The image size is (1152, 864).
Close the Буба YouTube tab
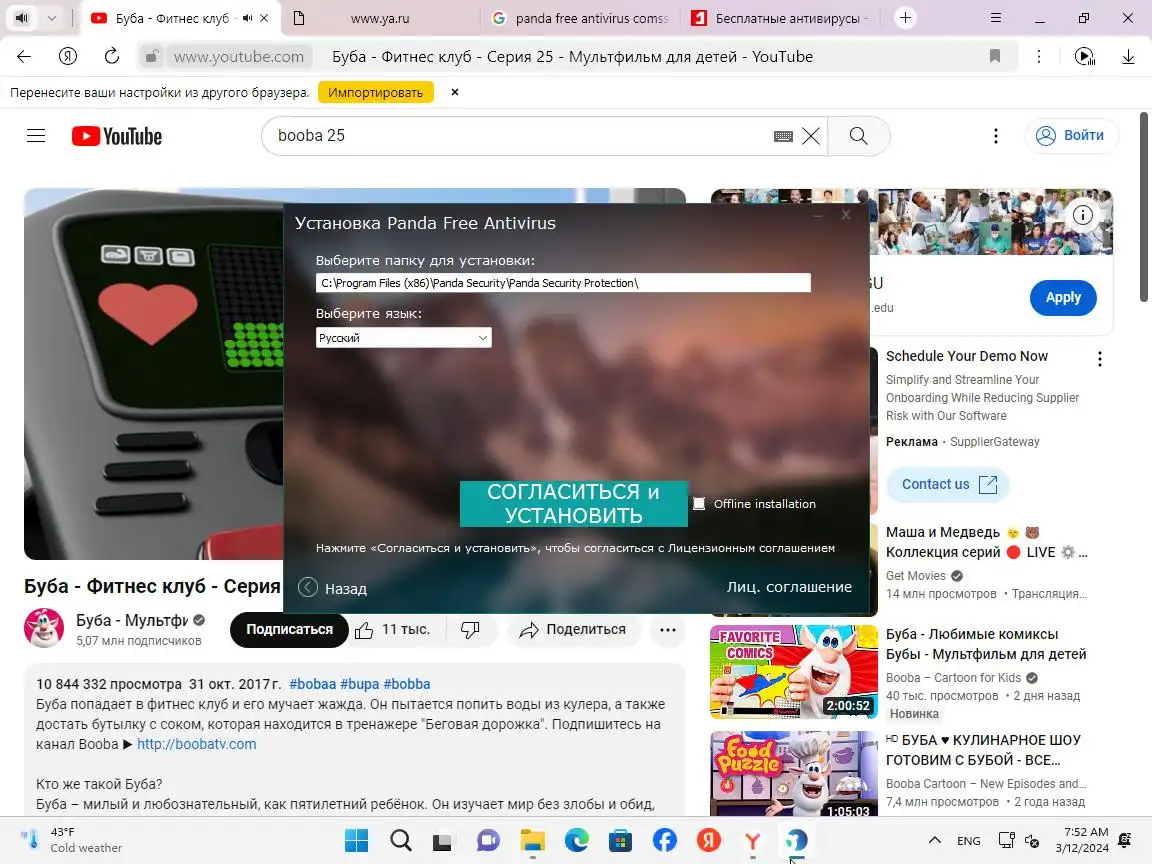pos(264,18)
